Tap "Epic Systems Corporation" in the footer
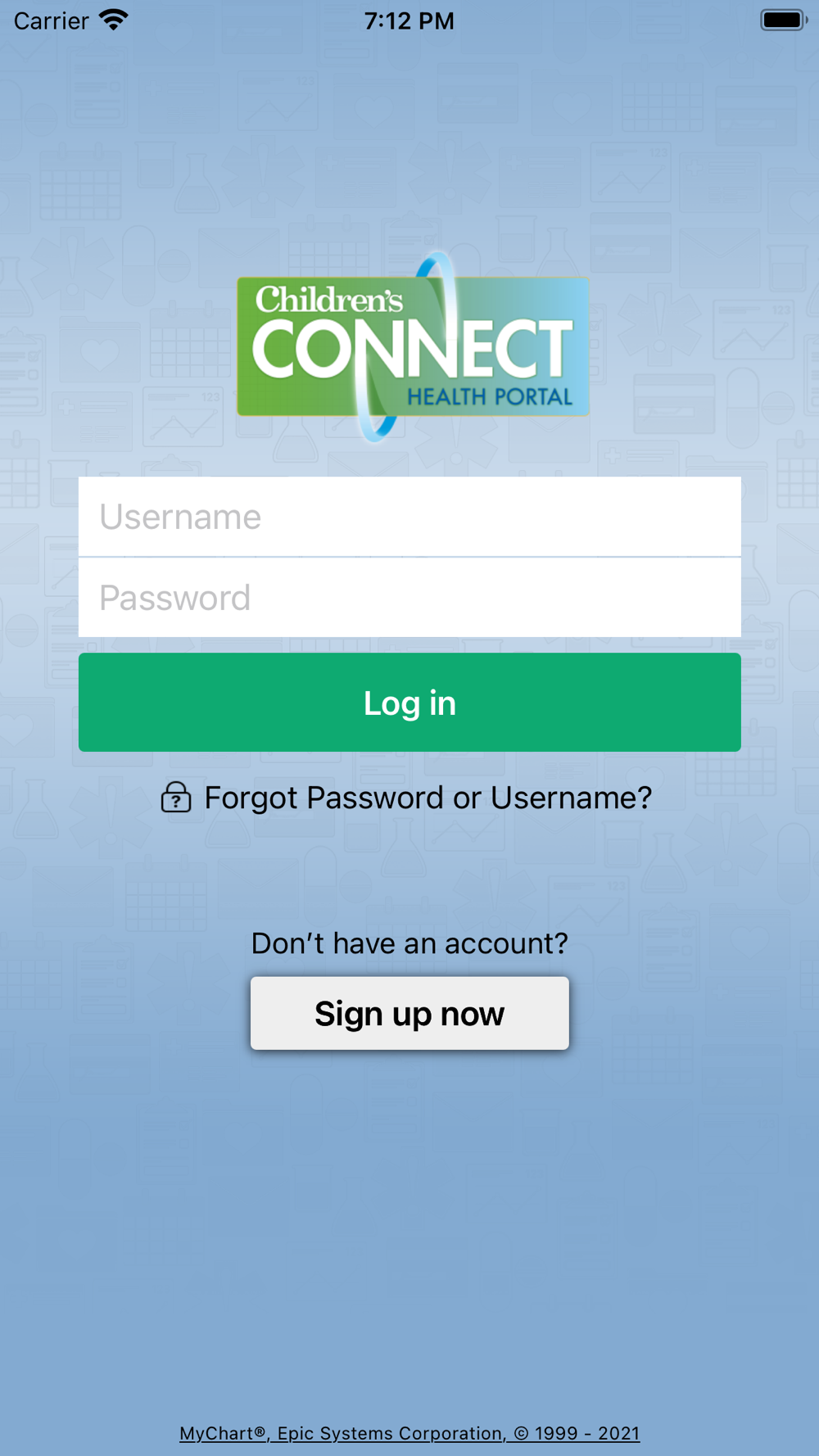Viewport: 819px width, 1456px height. [x=391, y=1433]
